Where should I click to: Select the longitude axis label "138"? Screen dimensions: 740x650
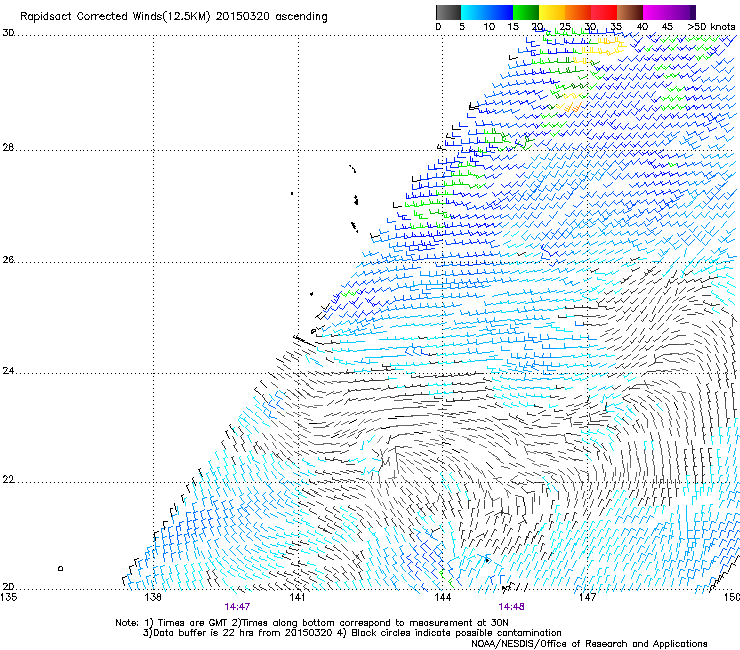coord(153,597)
